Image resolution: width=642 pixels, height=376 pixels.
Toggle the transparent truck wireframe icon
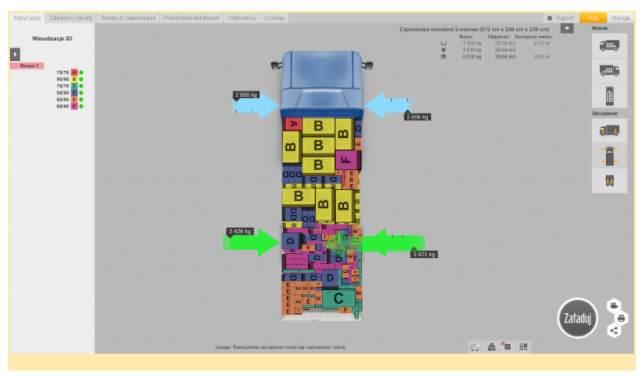coord(475,347)
